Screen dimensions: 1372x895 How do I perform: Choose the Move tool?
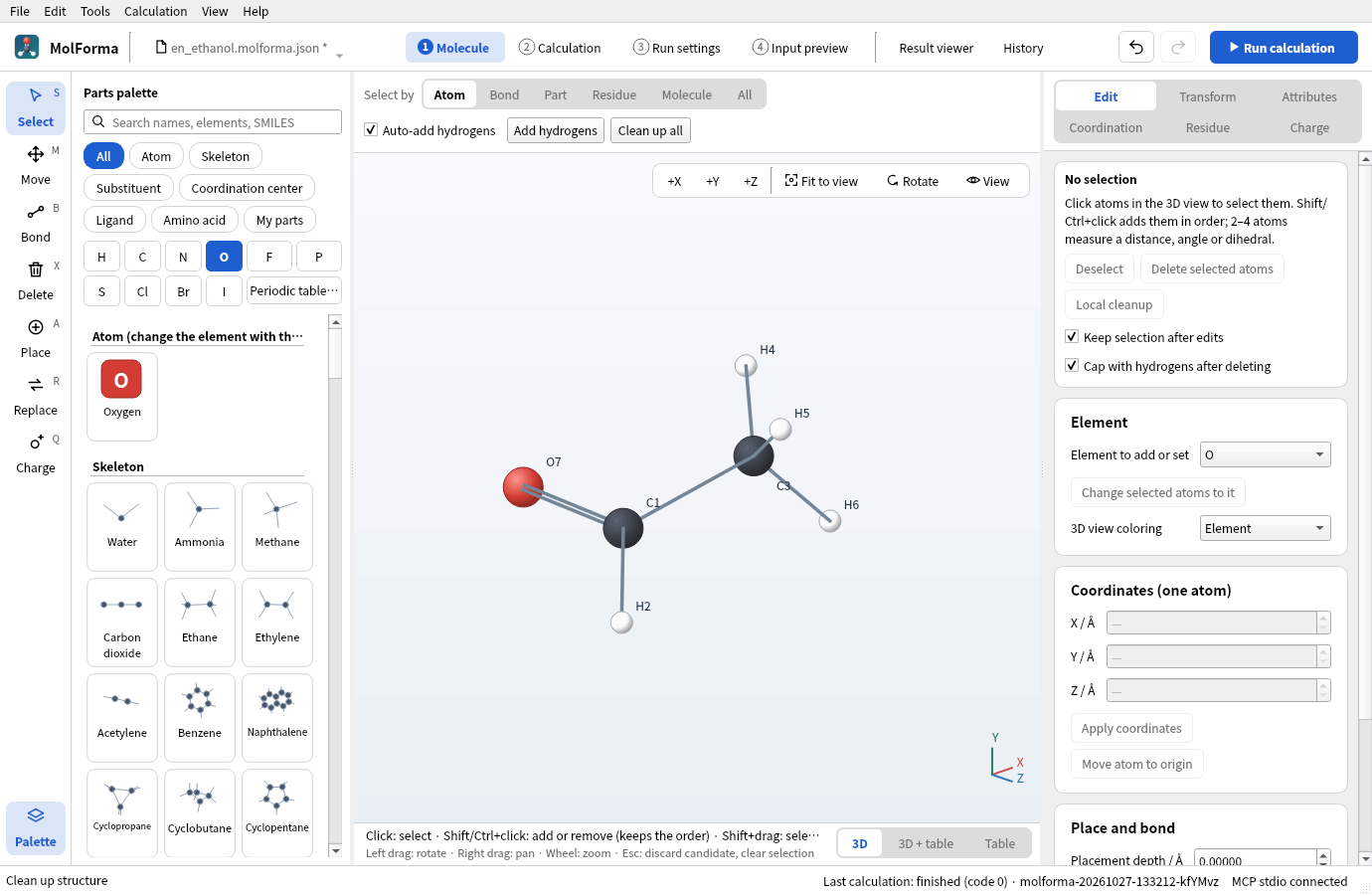tap(36, 165)
